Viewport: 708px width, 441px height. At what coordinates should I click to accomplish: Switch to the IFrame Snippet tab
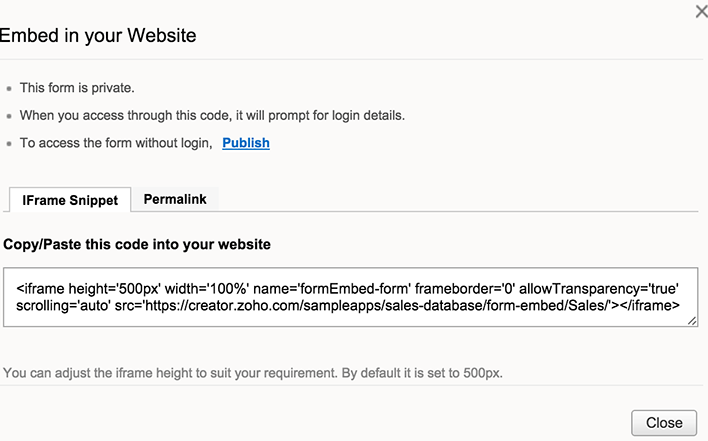pyautogui.click(x=70, y=200)
